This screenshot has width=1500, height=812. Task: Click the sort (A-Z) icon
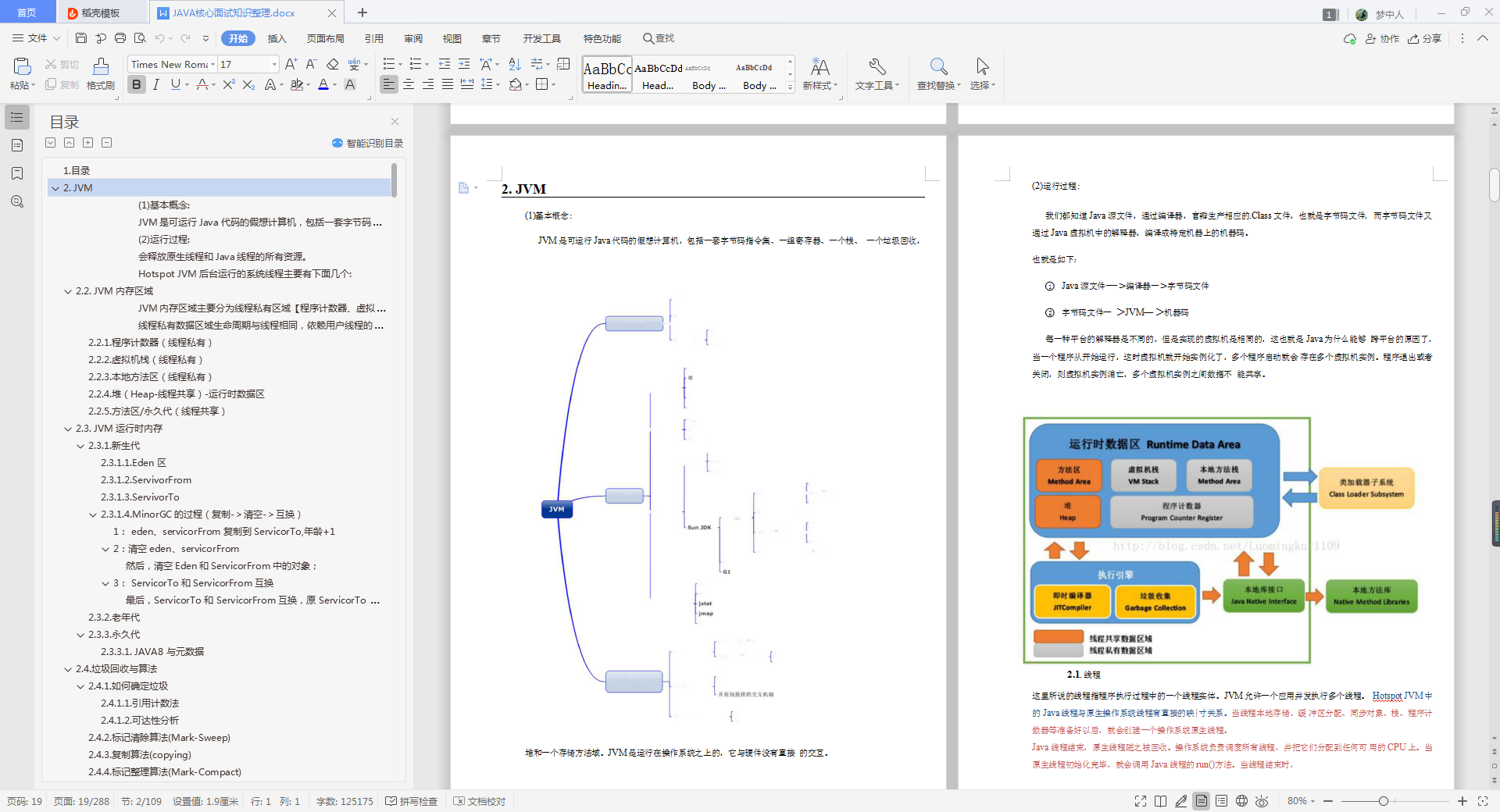click(x=514, y=64)
